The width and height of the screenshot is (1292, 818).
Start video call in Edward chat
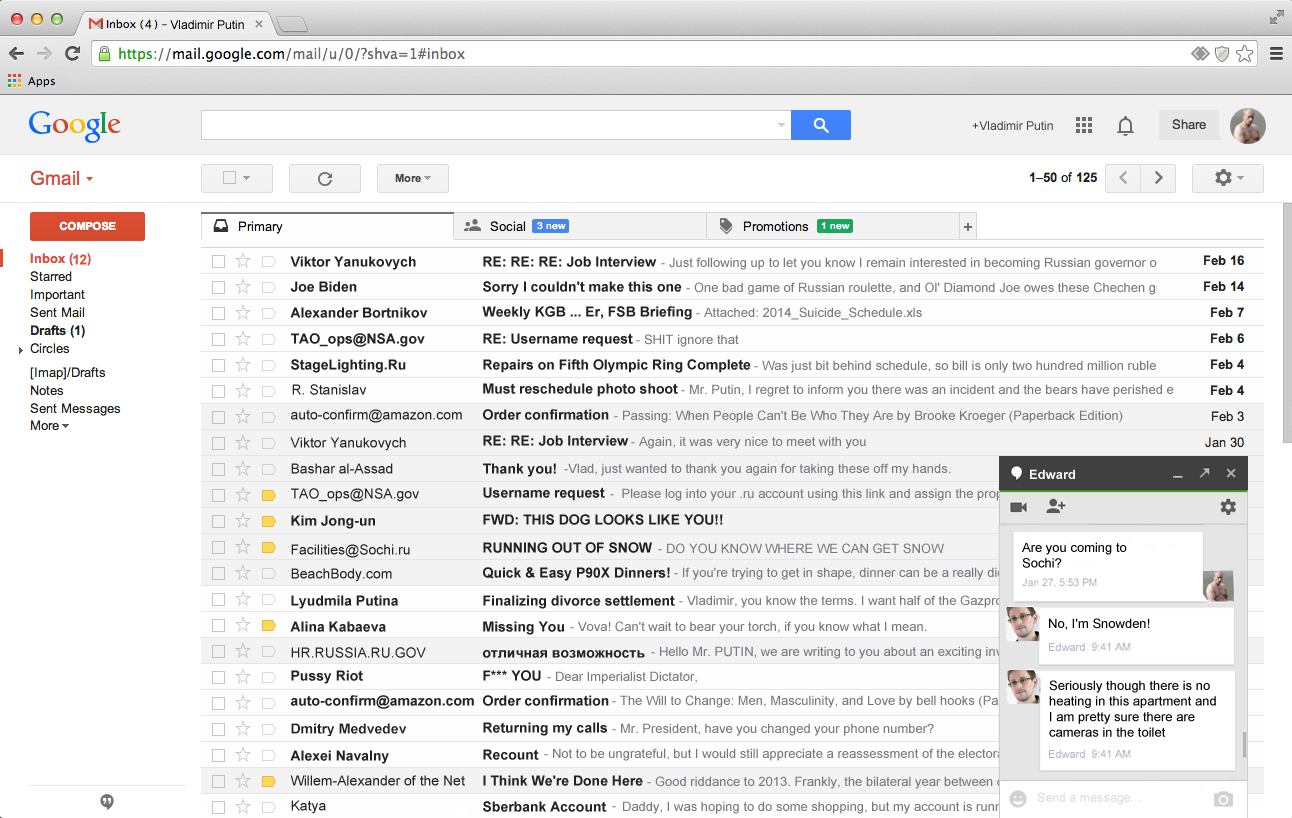(x=1019, y=507)
